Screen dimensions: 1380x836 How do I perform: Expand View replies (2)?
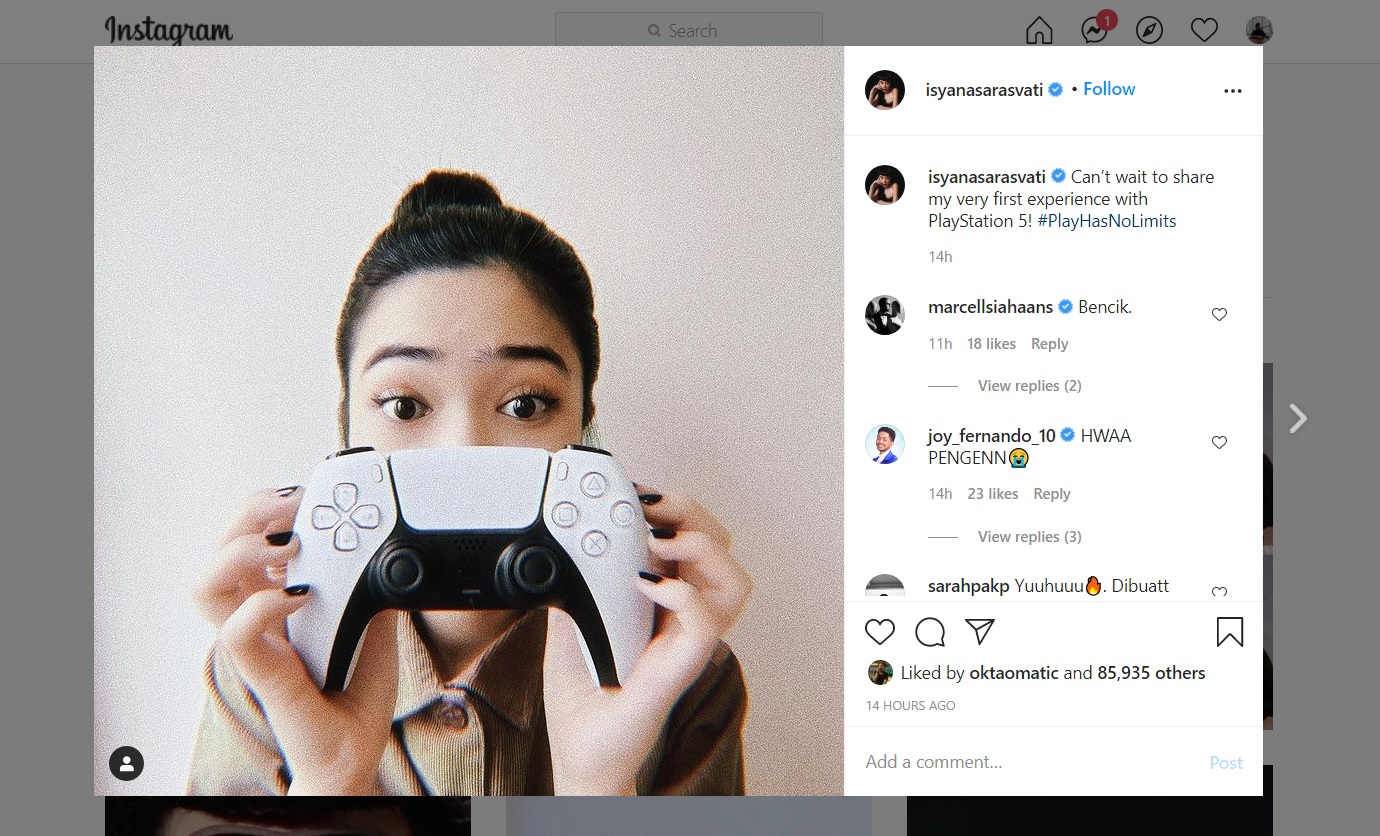(x=1030, y=386)
